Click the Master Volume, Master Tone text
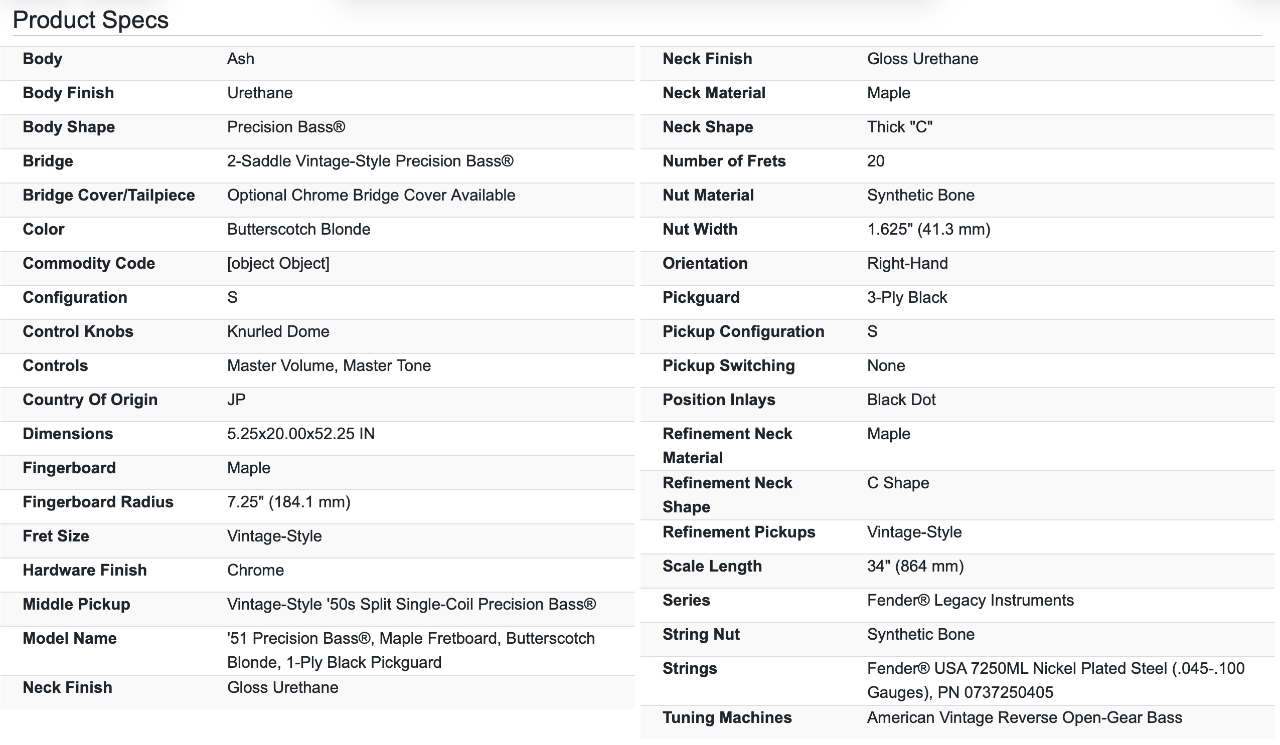This screenshot has height=745, width=1280. (329, 365)
